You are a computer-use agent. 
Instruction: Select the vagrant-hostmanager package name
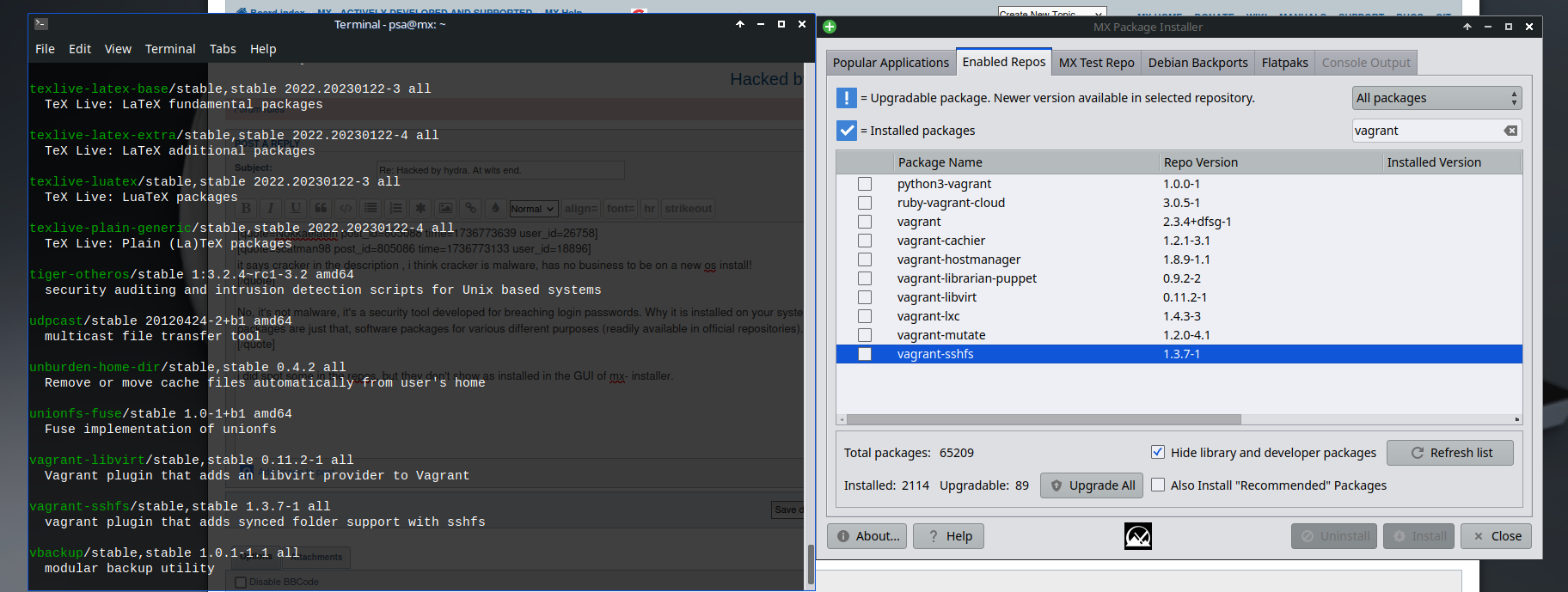[x=959, y=259]
